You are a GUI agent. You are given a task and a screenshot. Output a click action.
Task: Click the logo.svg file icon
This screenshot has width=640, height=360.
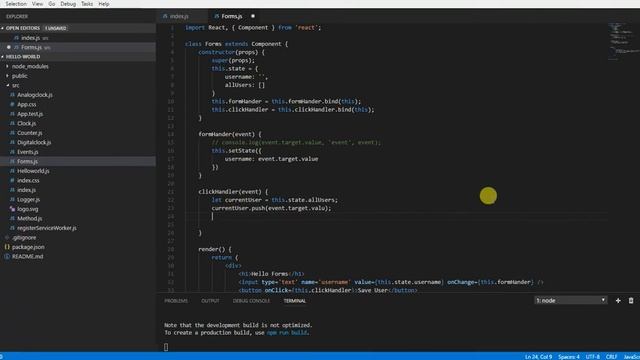12,209
